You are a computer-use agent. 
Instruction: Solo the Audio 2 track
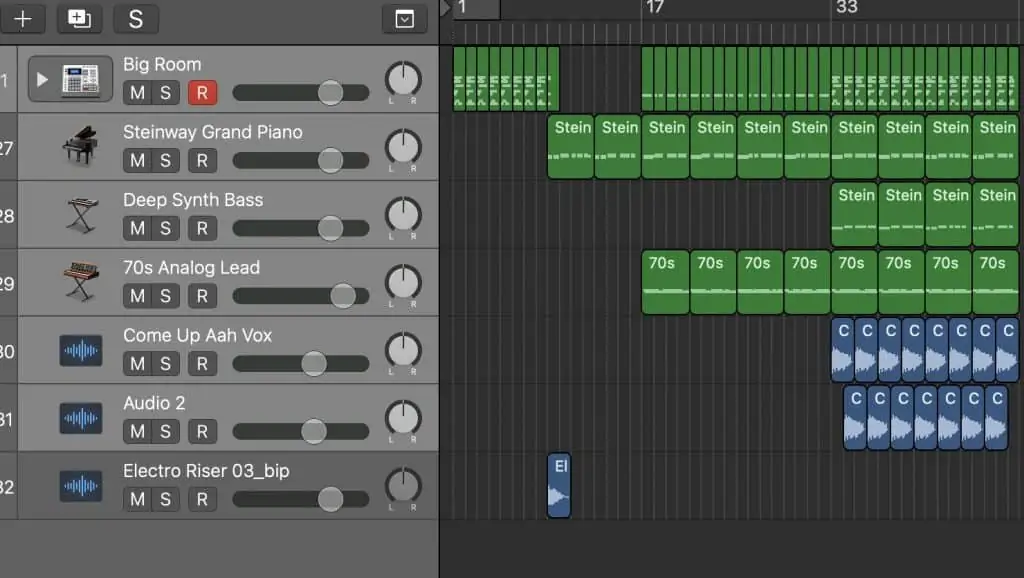tap(166, 432)
